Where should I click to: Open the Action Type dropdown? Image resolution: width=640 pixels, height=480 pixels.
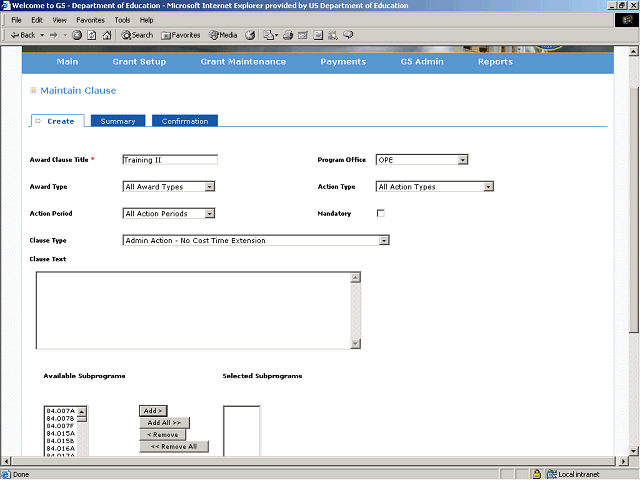435,187
